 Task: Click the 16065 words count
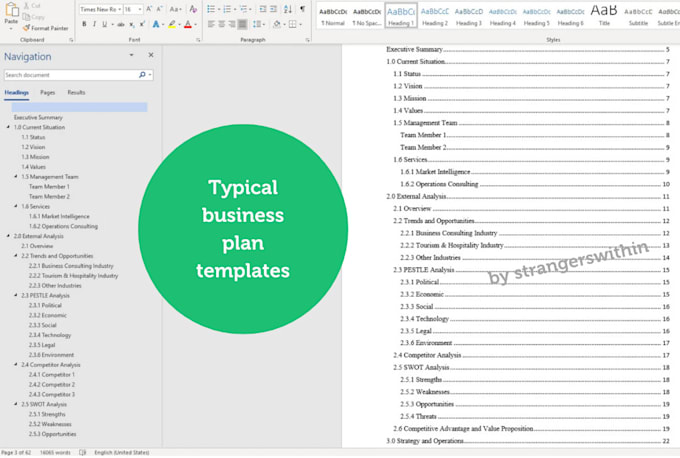[55, 452]
